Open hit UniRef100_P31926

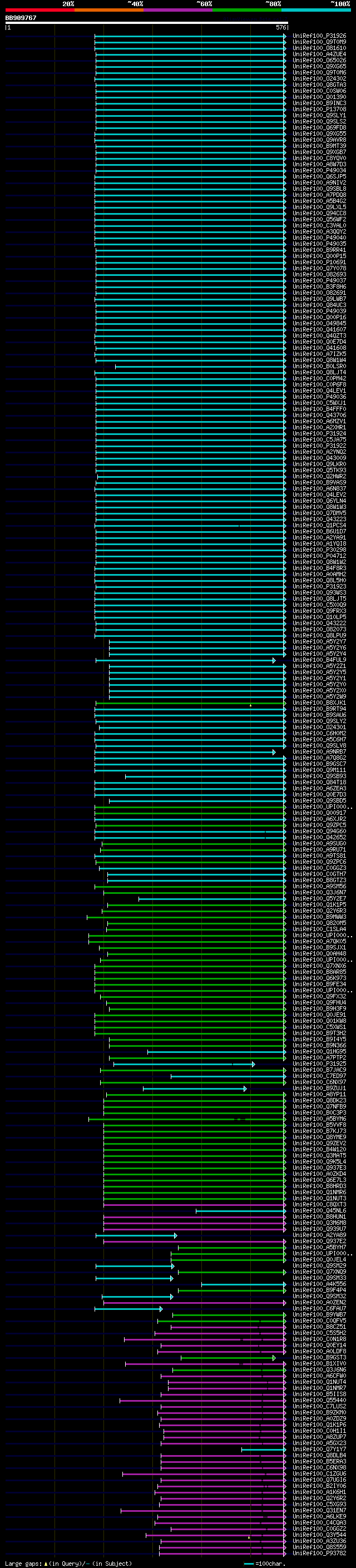[x=319, y=36]
